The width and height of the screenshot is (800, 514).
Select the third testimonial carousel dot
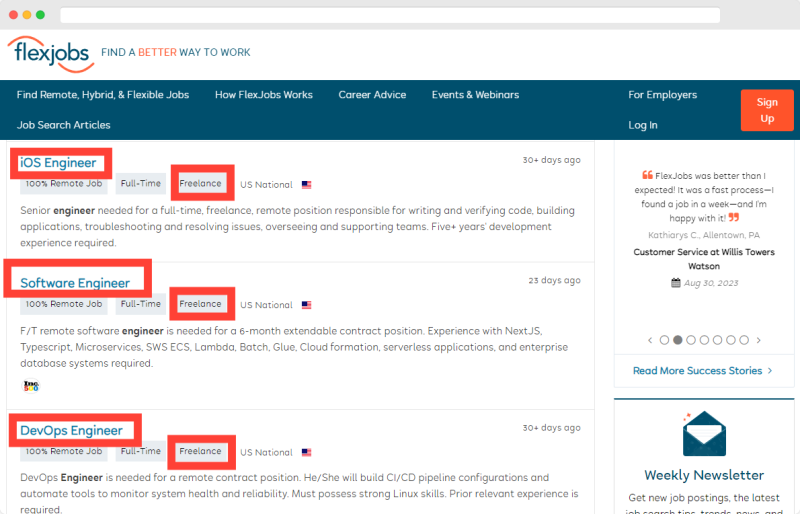[x=691, y=340]
